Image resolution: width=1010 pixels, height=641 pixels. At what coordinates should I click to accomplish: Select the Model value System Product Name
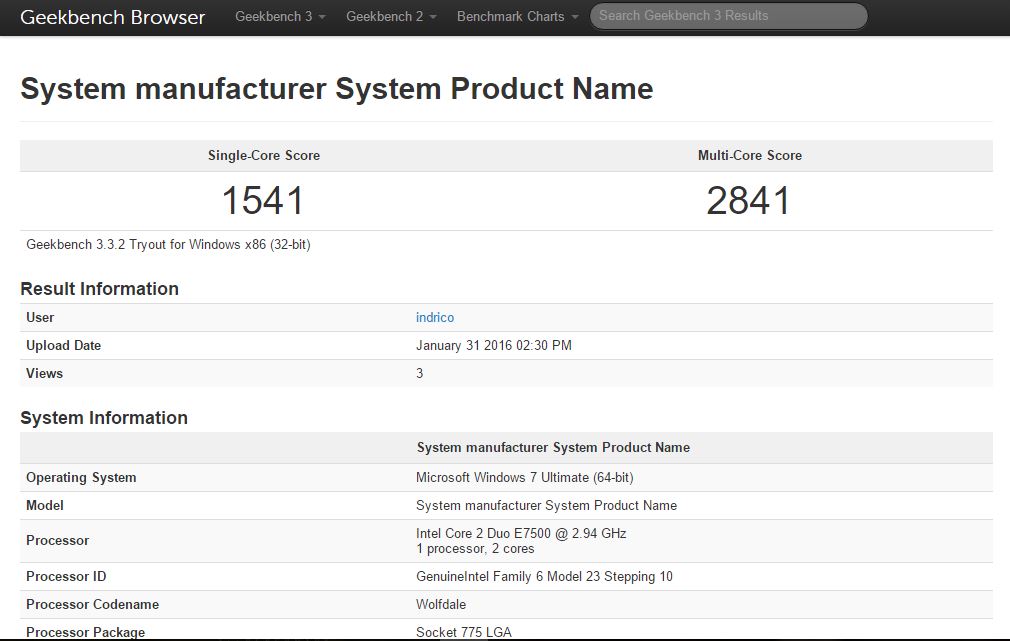point(546,506)
